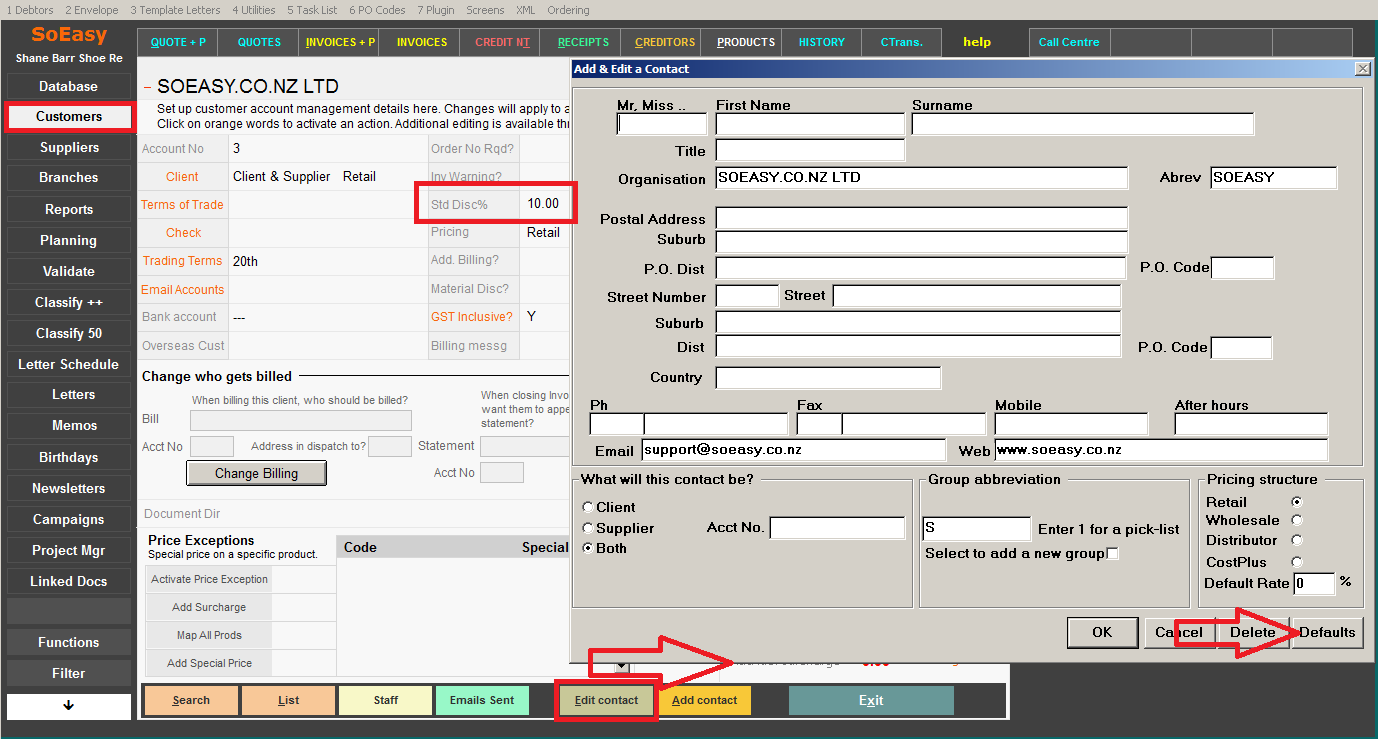Click the down arrow below the Filter button
1378x739 pixels.
point(69,705)
